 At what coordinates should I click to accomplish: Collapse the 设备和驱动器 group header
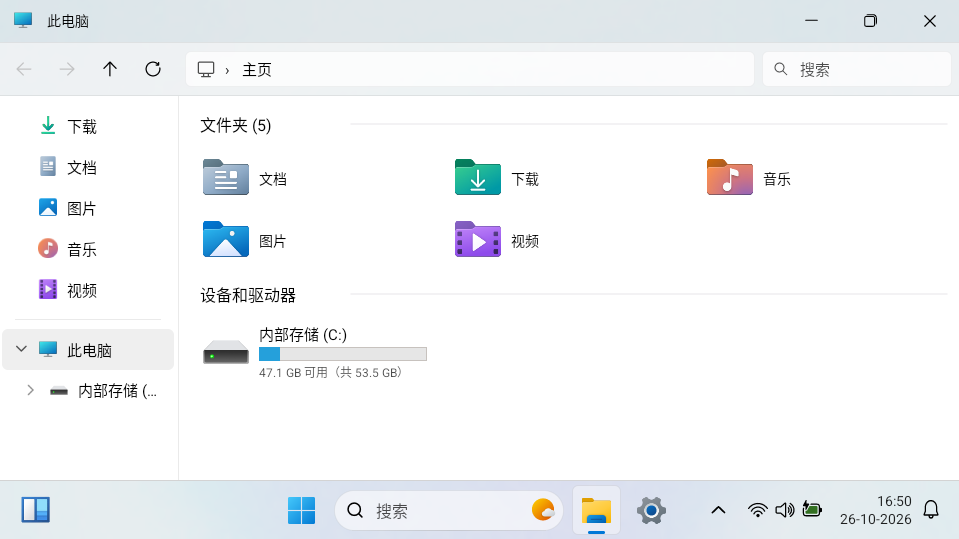pyautogui.click(x=248, y=296)
